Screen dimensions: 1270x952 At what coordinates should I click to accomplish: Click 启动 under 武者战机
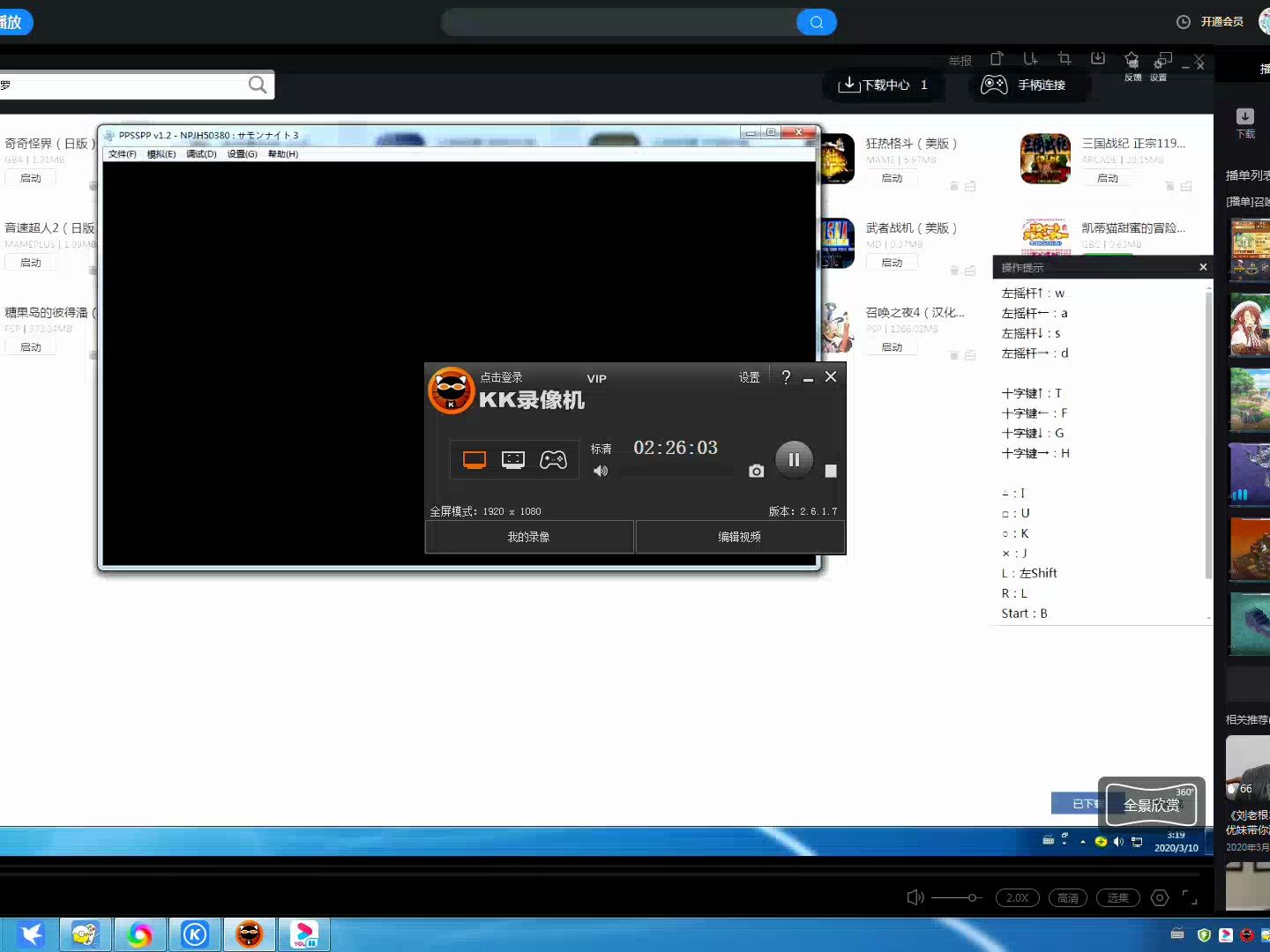[892, 263]
